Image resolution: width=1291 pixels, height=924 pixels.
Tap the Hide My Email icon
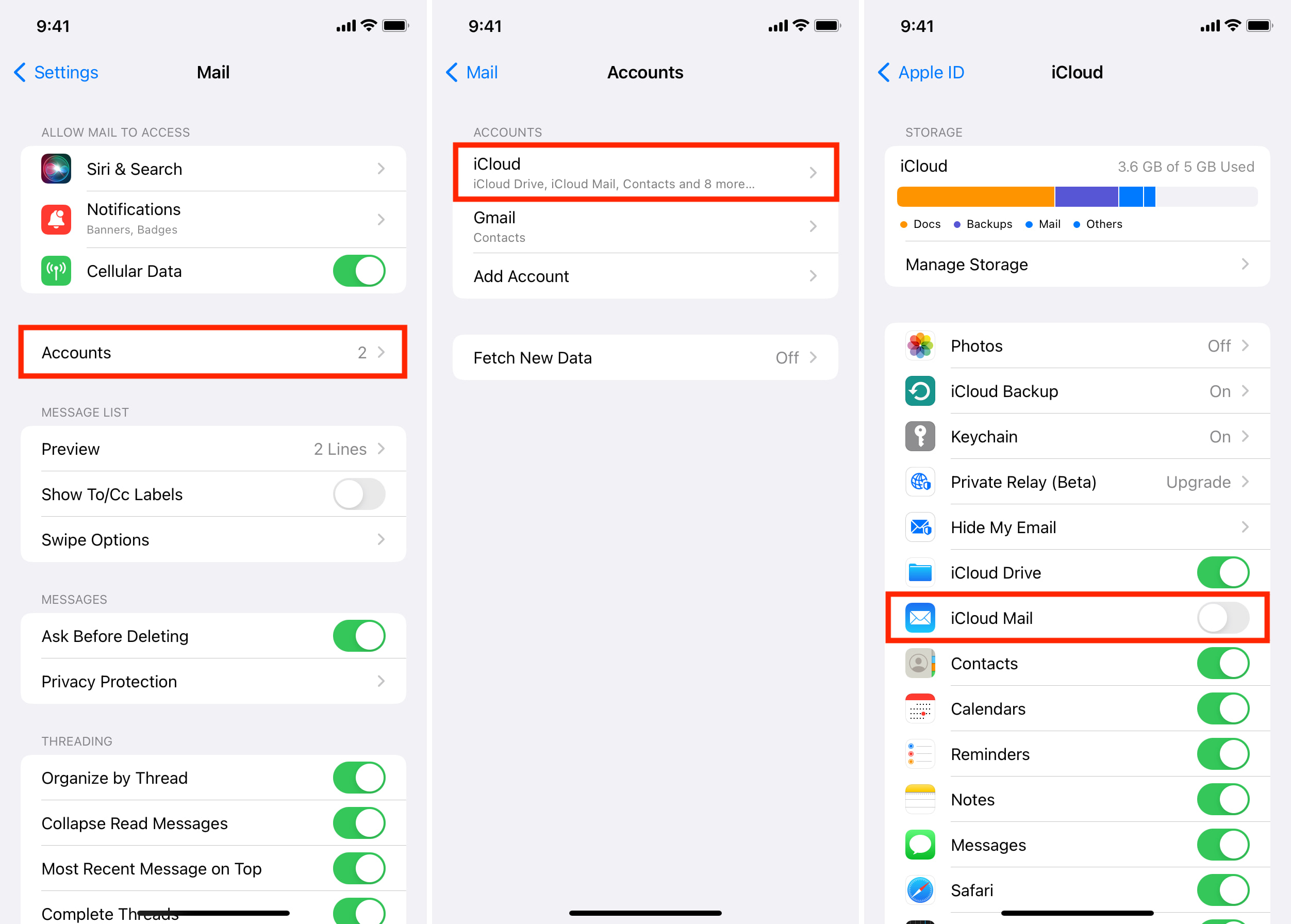918,526
